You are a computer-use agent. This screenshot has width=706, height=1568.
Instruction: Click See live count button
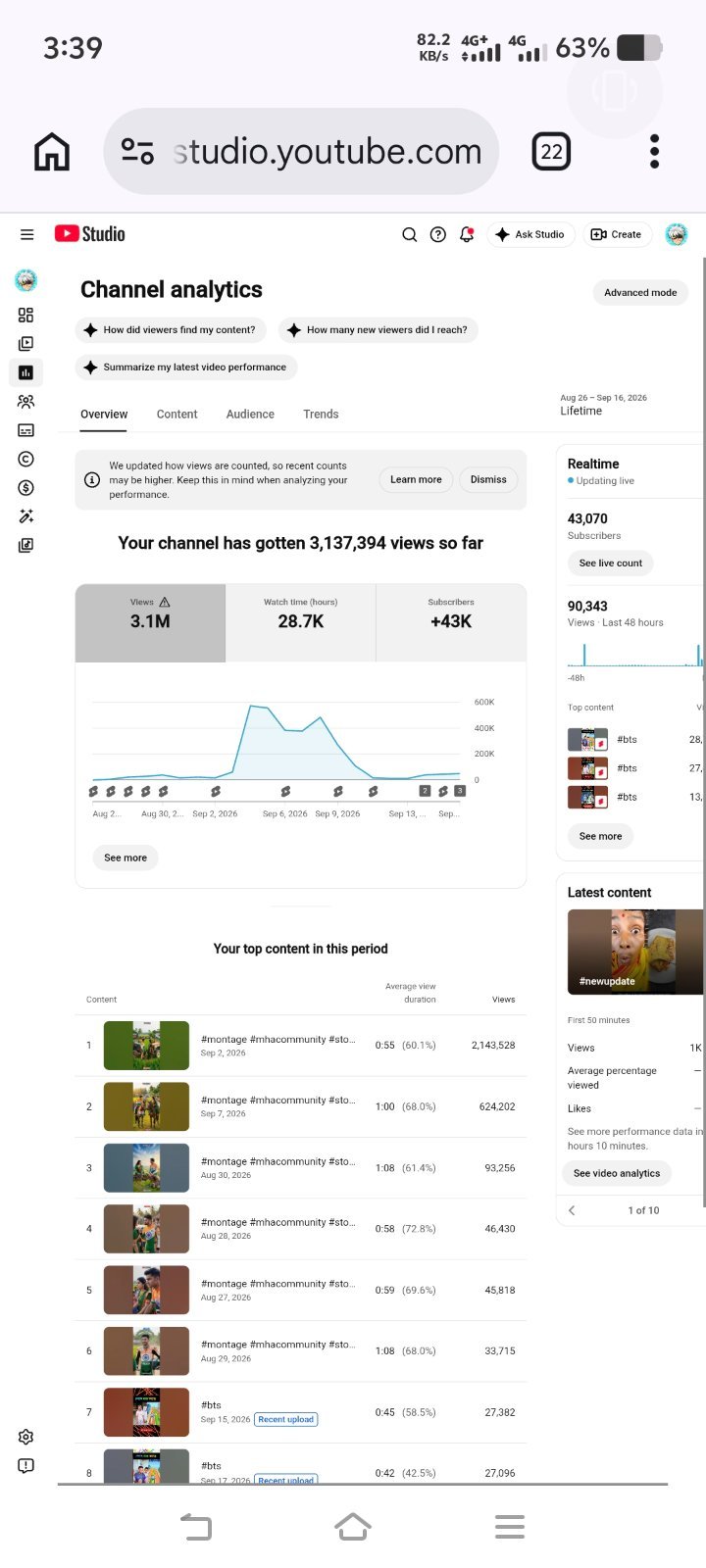point(610,563)
